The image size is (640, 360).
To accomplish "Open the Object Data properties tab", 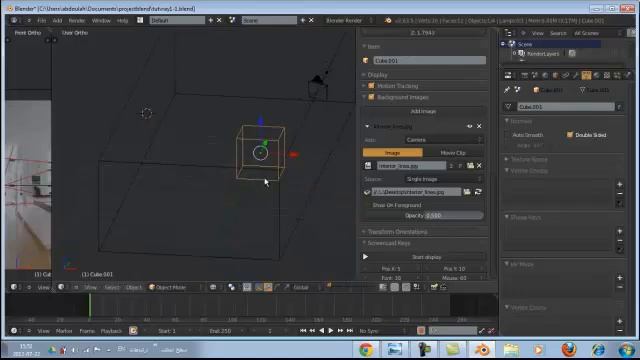I will coord(586,75).
